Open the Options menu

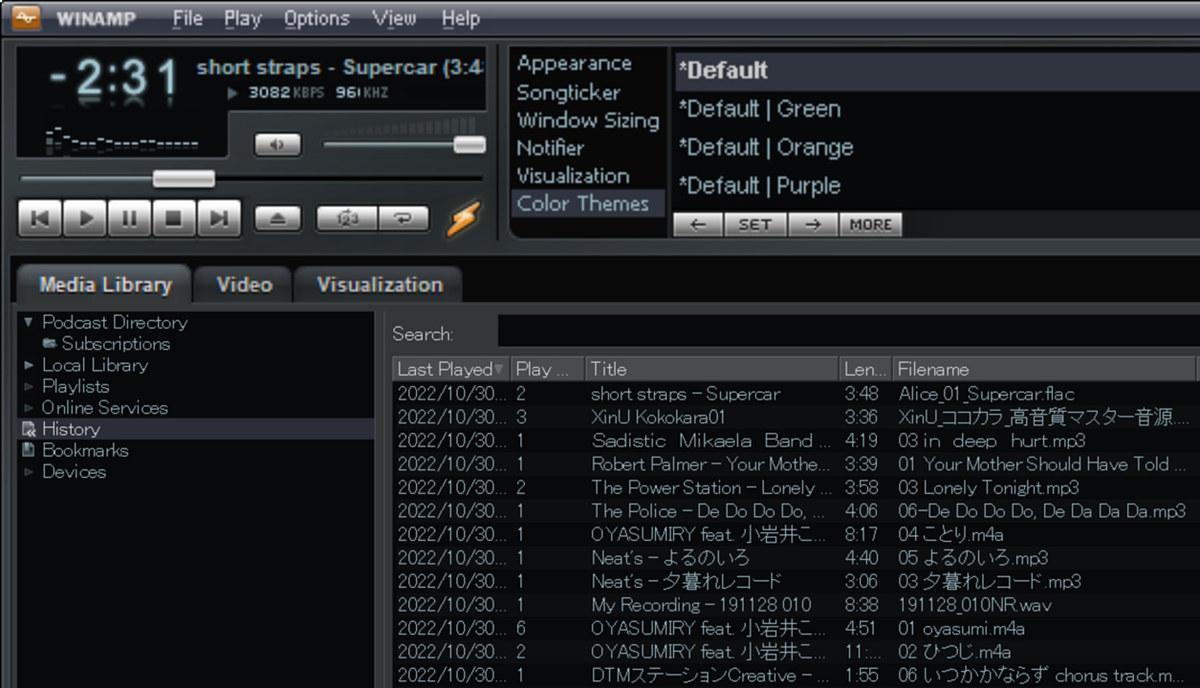click(x=317, y=18)
